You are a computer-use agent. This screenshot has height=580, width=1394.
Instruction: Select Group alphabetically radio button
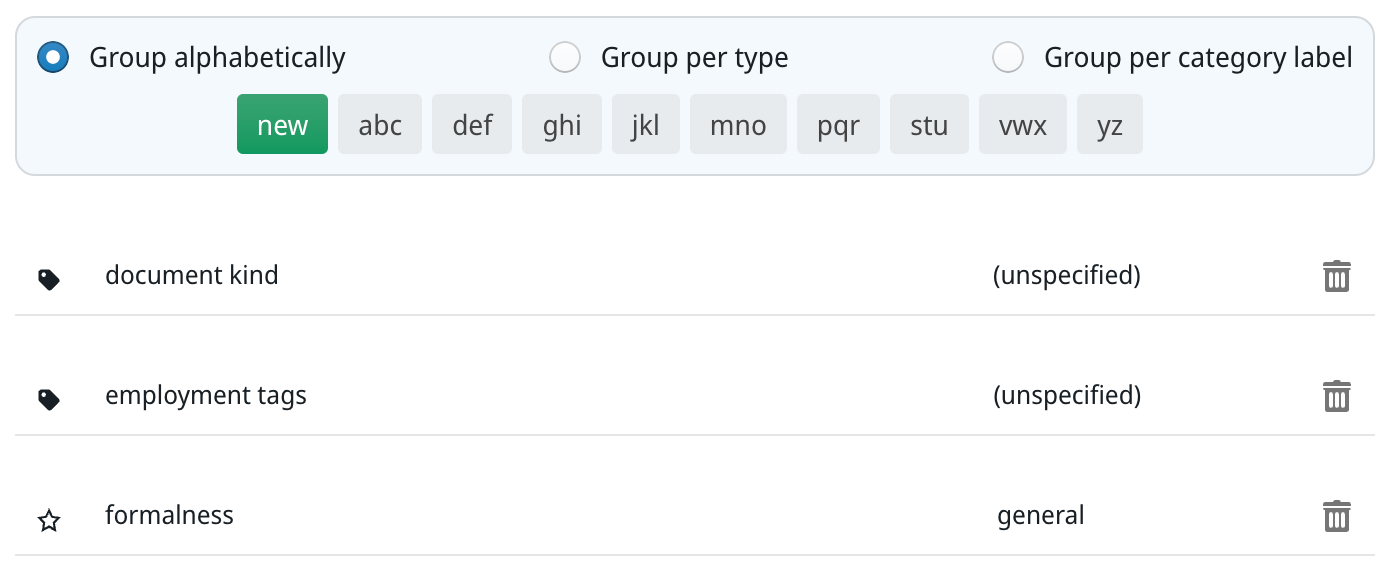(53, 58)
